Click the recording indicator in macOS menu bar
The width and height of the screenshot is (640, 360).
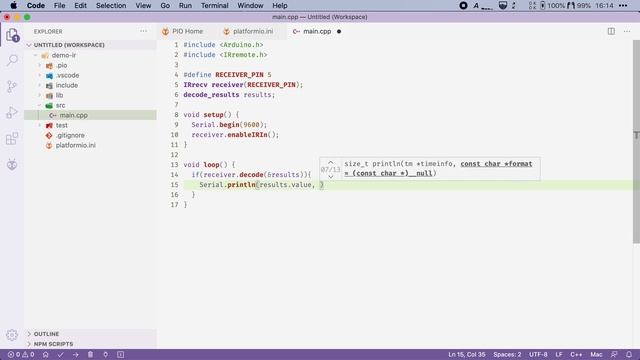click(x=463, y=6)
